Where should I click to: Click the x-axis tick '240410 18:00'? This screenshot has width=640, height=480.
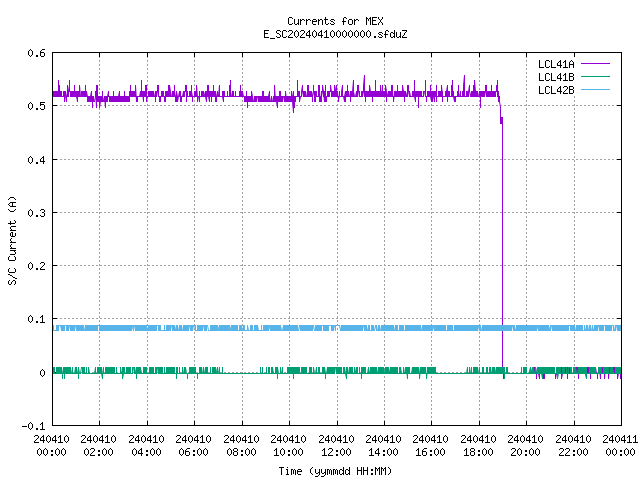pos(478,445)
